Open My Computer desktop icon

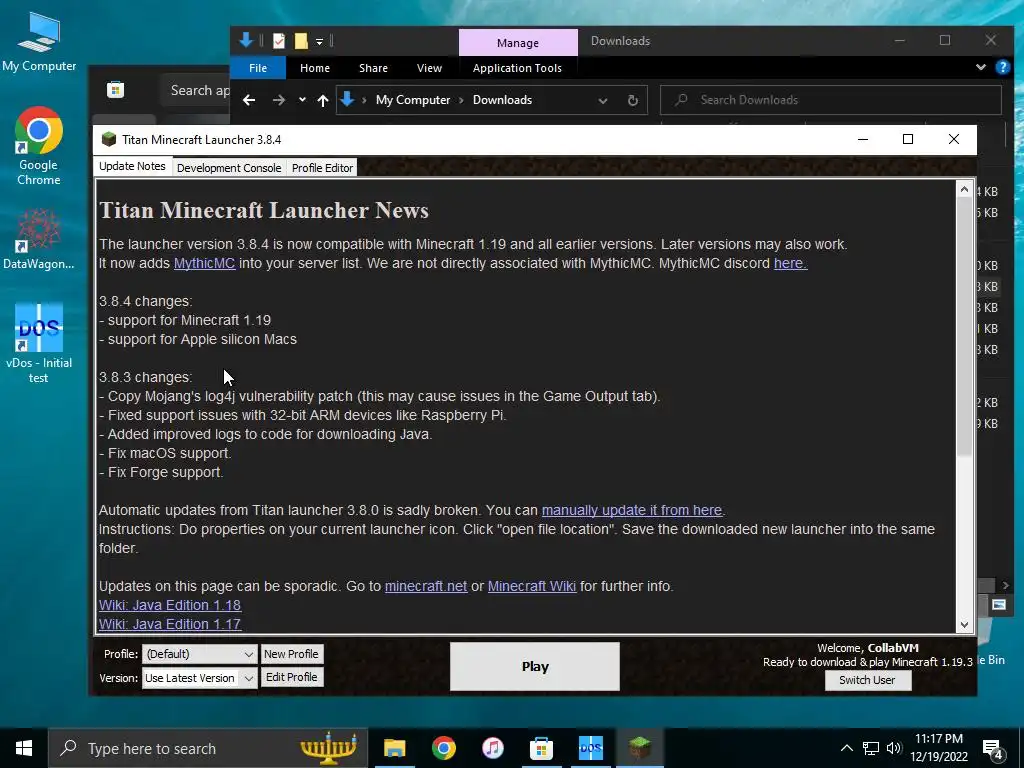click(x=39, y=41)
